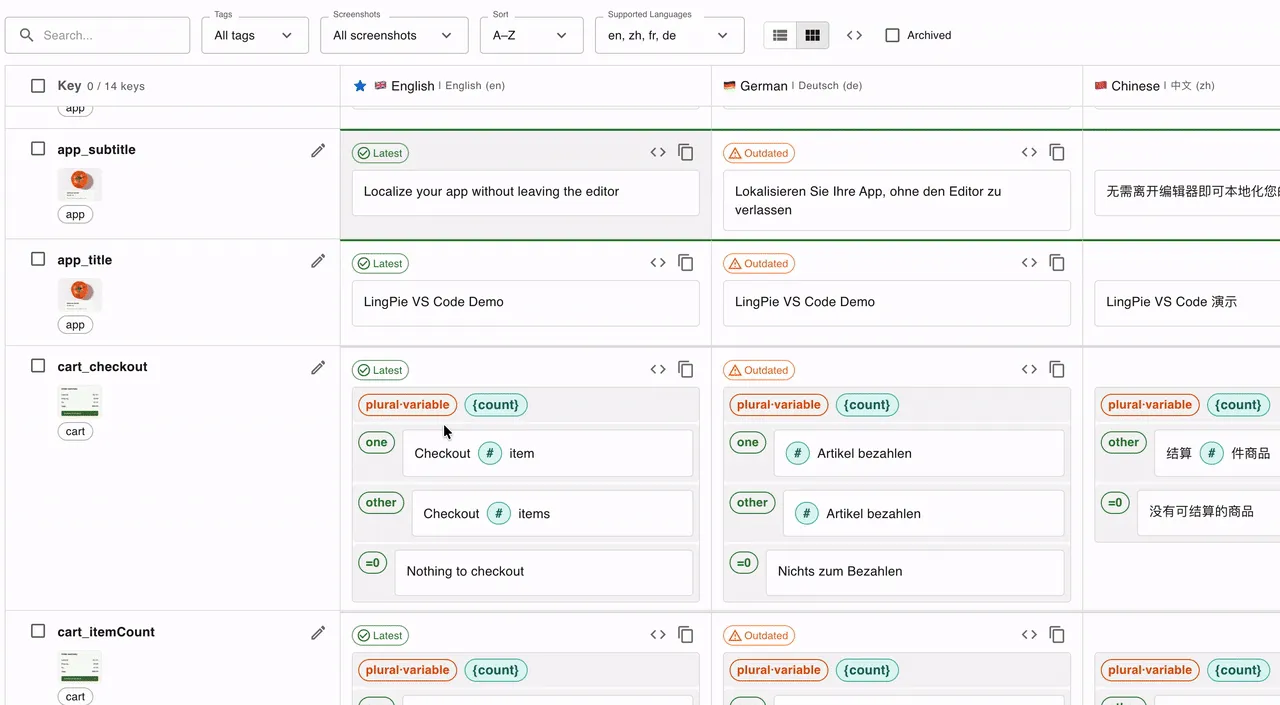Viewport: 1280px width, 705px height.
Task: Open cart_checkout screenshot thumbnail
Action: (80, 401)
